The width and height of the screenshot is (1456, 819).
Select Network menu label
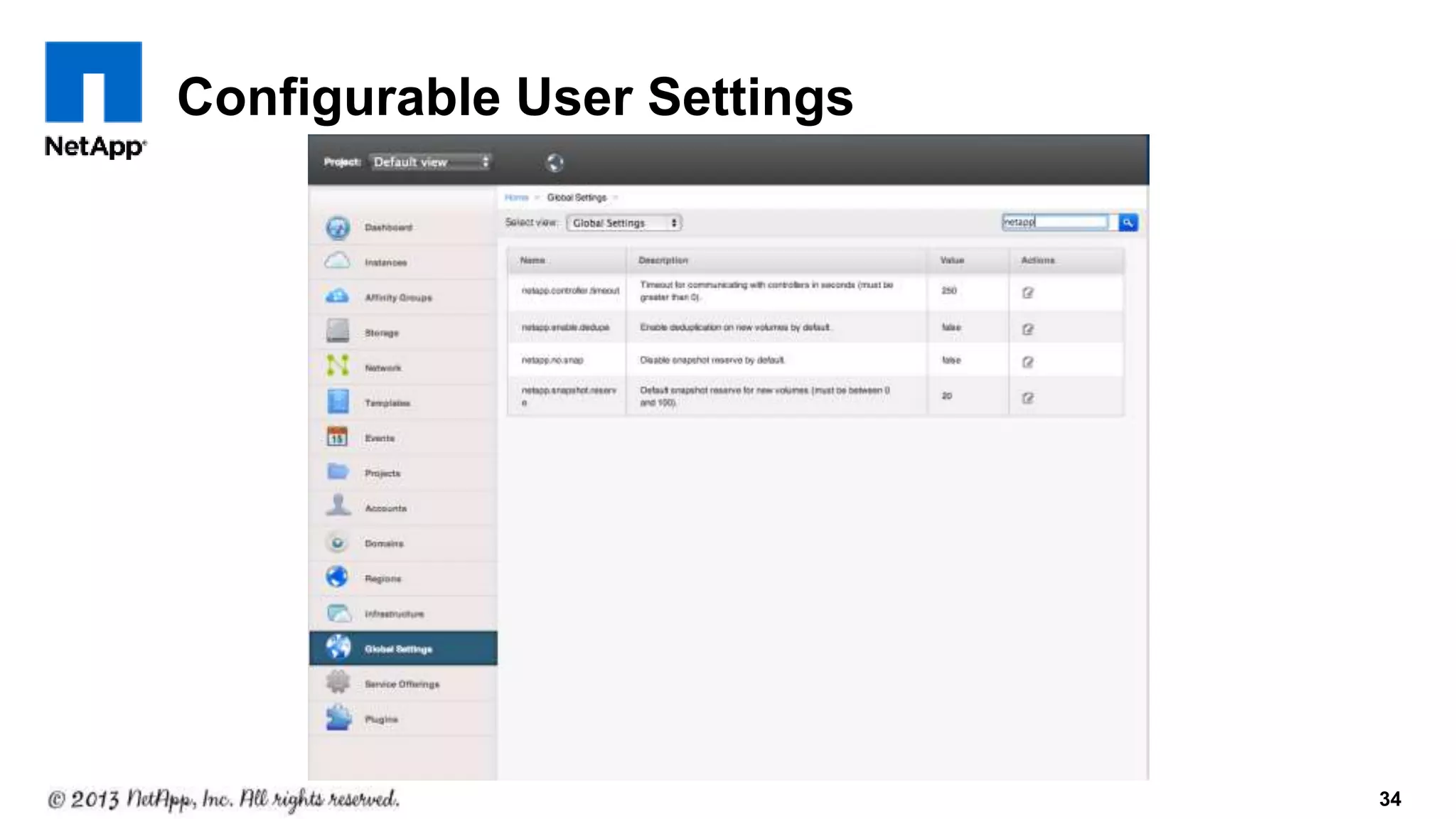(x=383, y=368)
